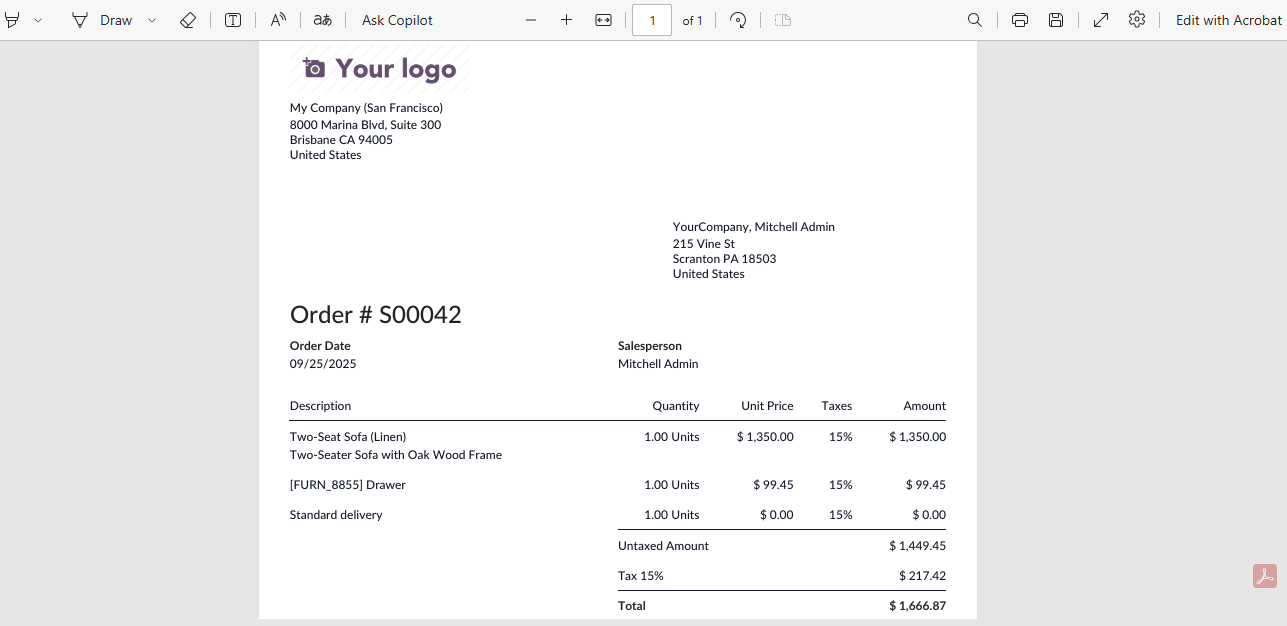Open Ask Copilot

click(x=397, y=20)
